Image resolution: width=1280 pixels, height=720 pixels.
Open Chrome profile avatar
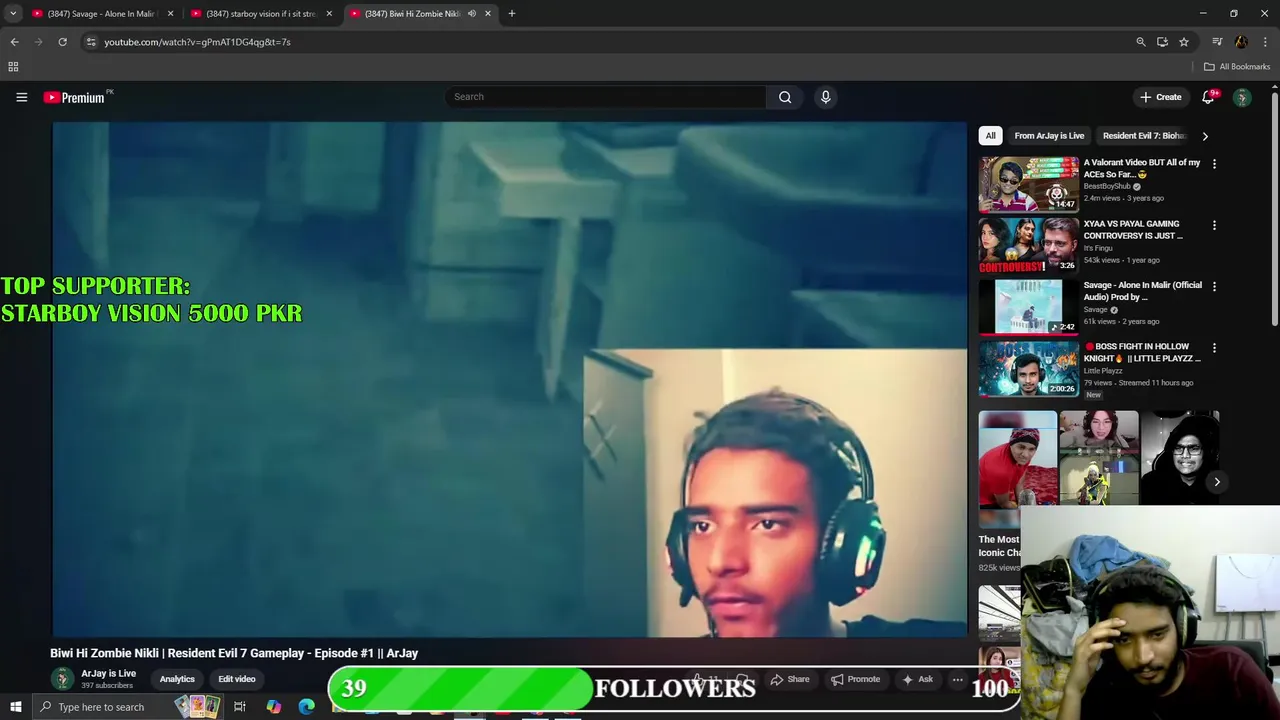pyautogui.click(x=1241, y=42)
